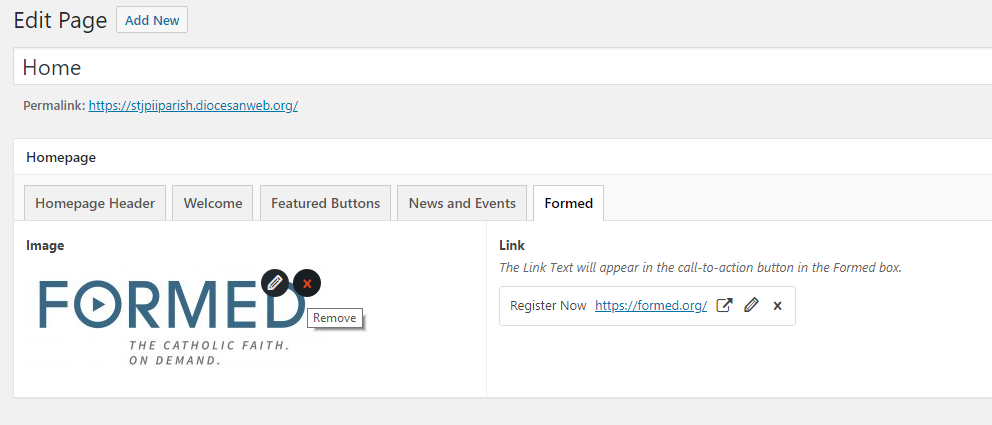The image size is (992, 425).
Task: Go to the News and Events tab
Action: (462, 203)
